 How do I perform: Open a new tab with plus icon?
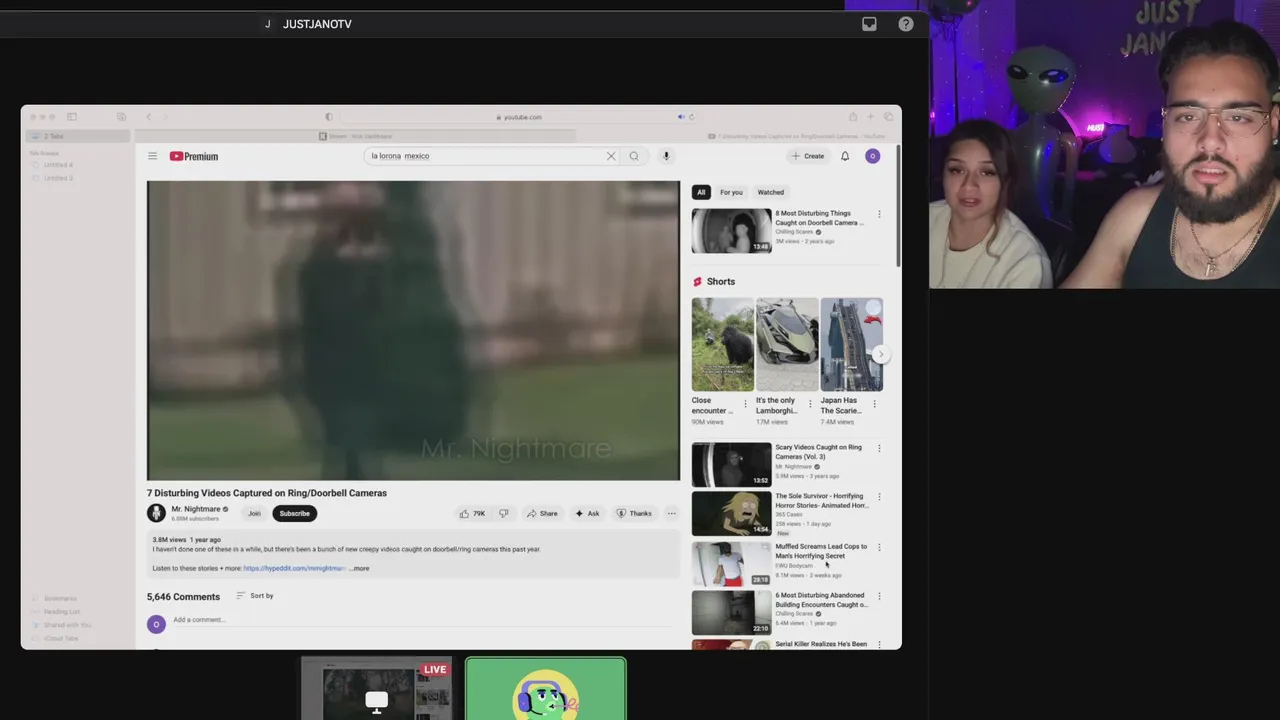tap(871, 117)
